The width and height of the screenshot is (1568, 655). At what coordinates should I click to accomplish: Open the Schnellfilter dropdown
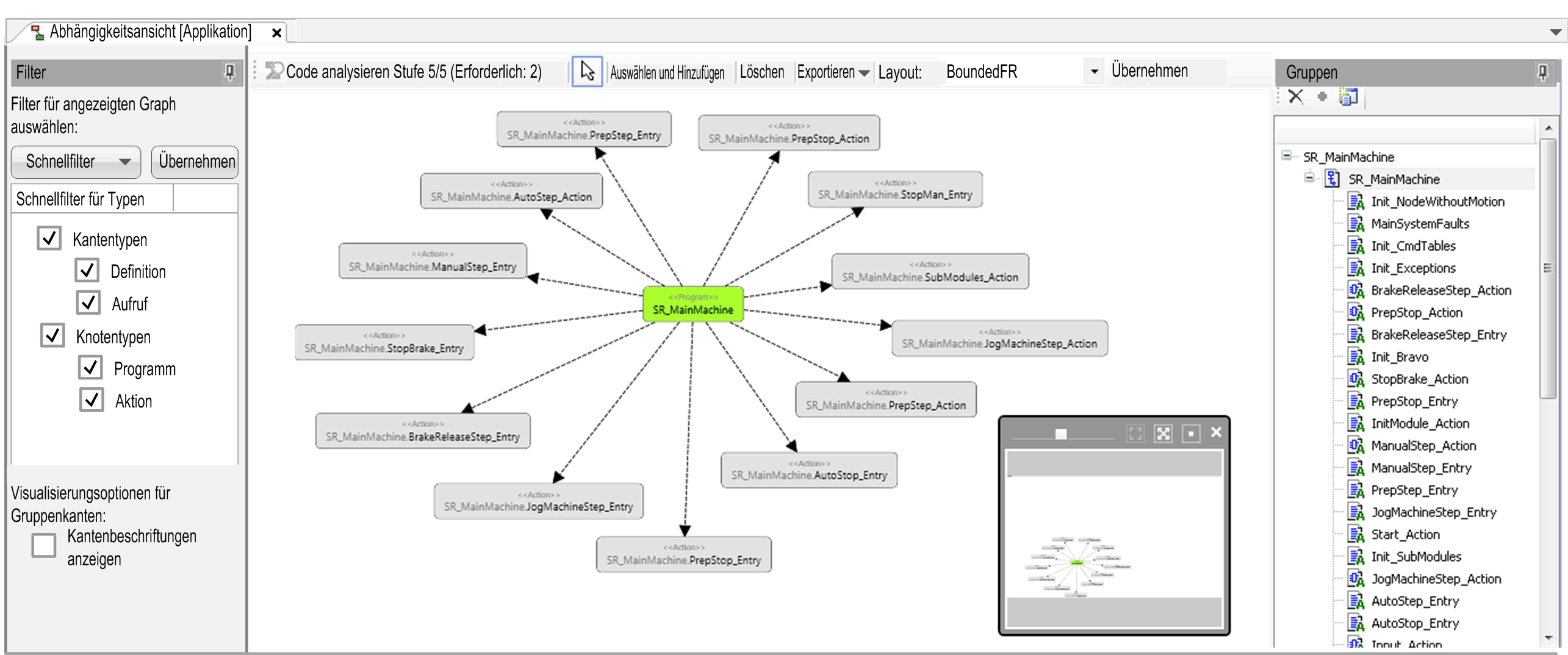[x=76, y=162]
